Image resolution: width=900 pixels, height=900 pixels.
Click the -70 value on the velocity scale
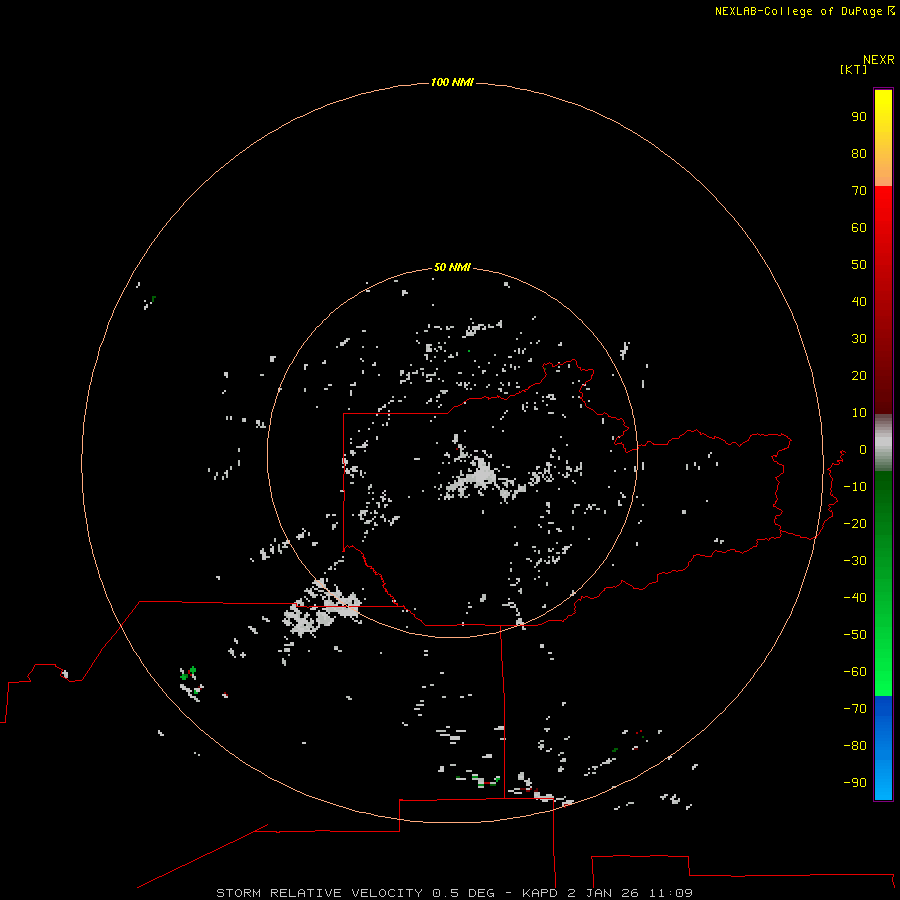click(x=855, y=709)
